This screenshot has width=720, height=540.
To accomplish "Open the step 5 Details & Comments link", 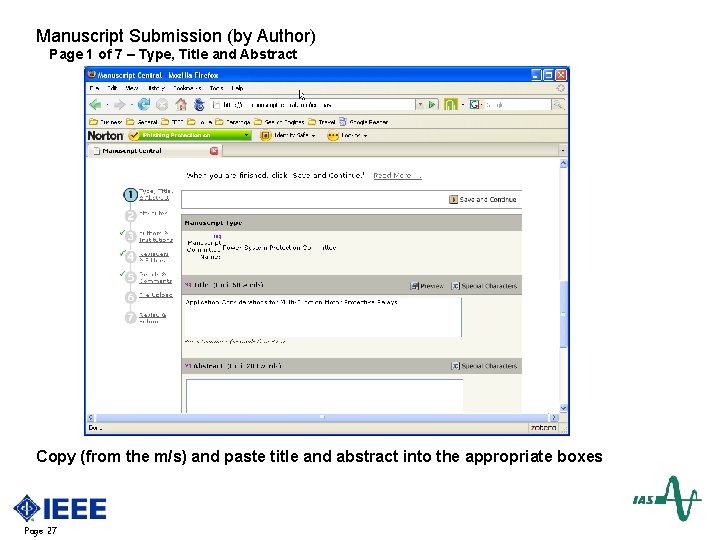I will [x=156, y=277].
